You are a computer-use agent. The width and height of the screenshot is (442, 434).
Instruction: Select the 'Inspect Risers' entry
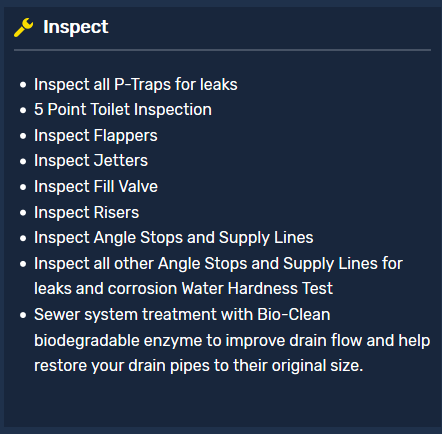click(87, 212)
